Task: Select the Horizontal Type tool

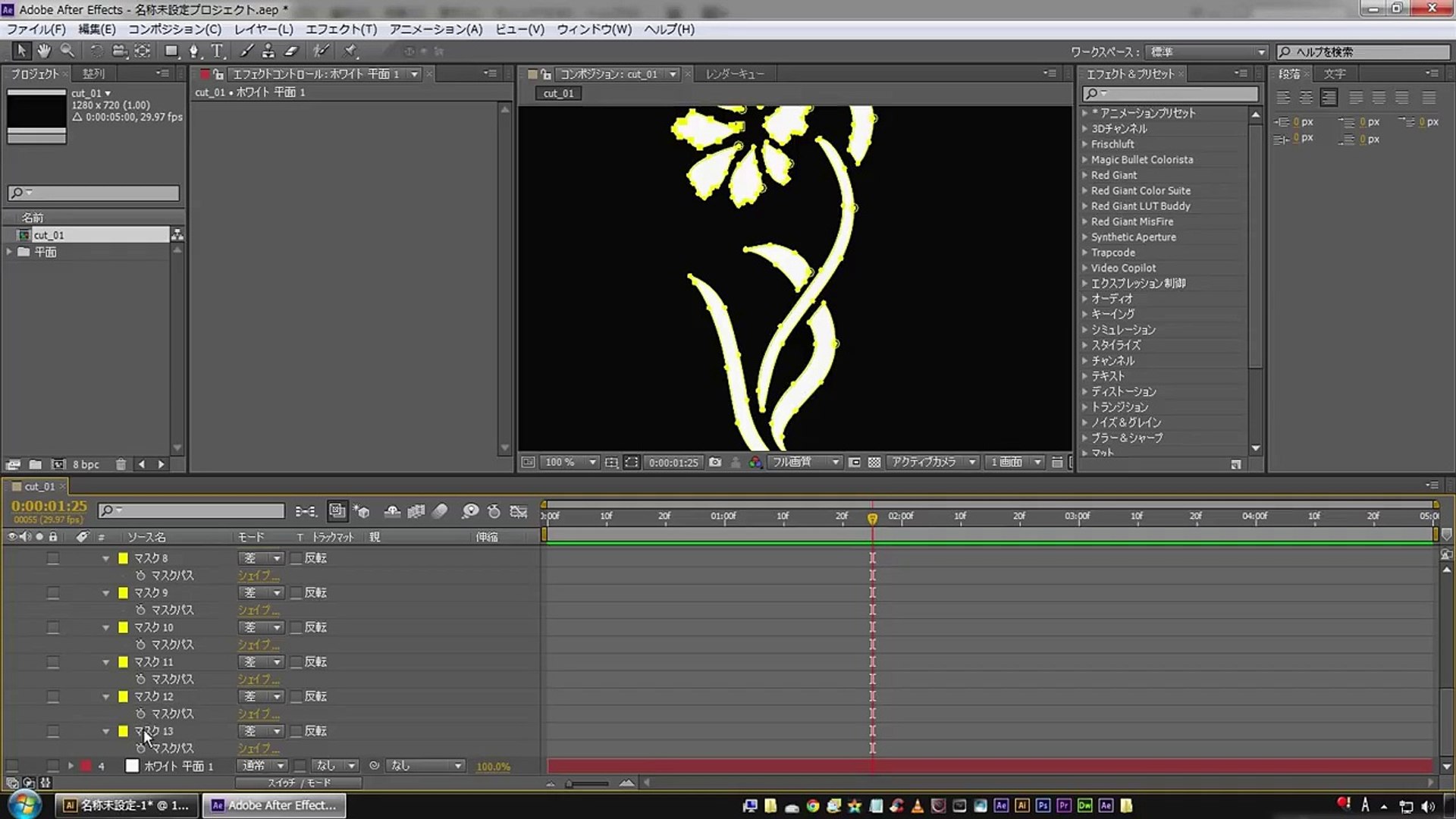Action: 218,51
